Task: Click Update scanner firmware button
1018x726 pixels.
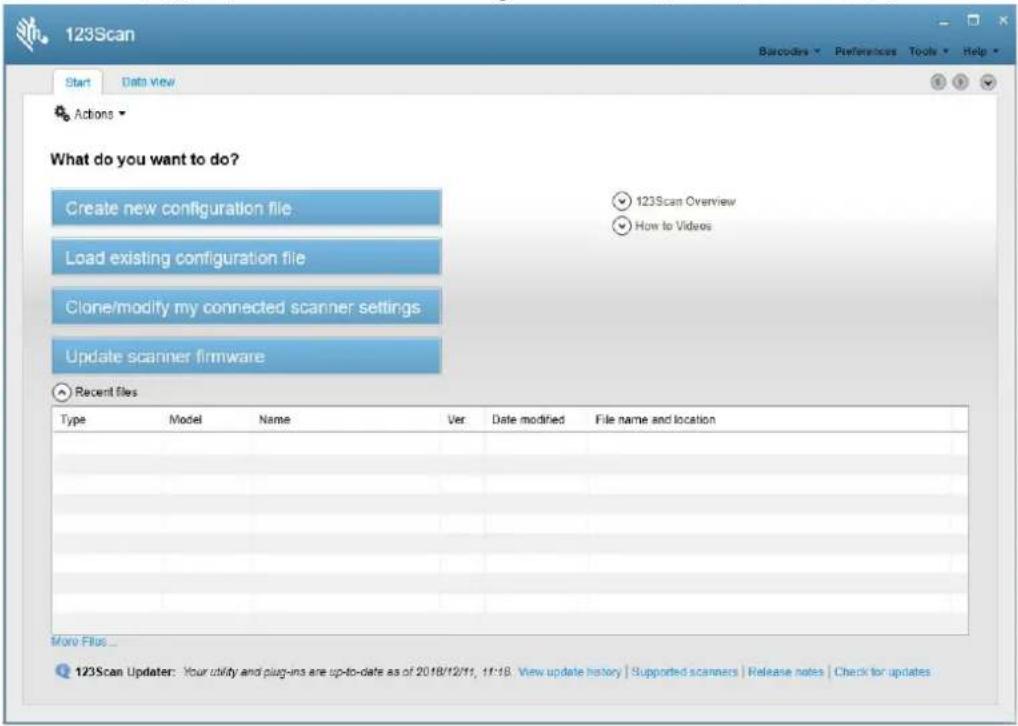Action: pyautogui.click(x=247, y=357)
